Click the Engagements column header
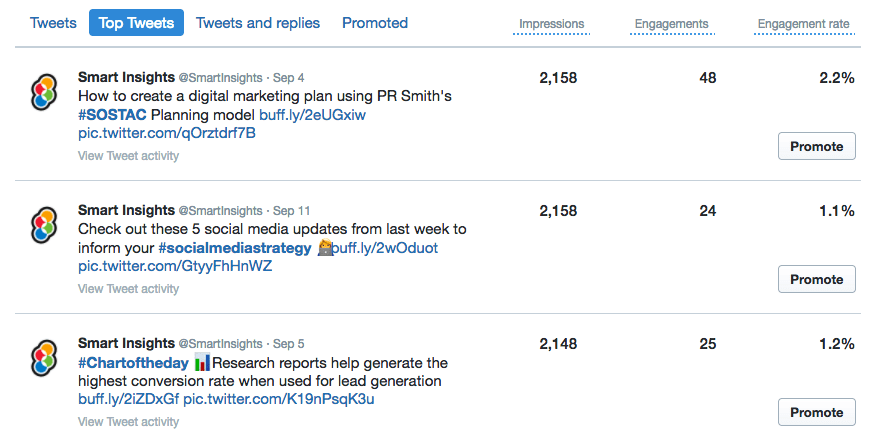 [x=671, y=24]
